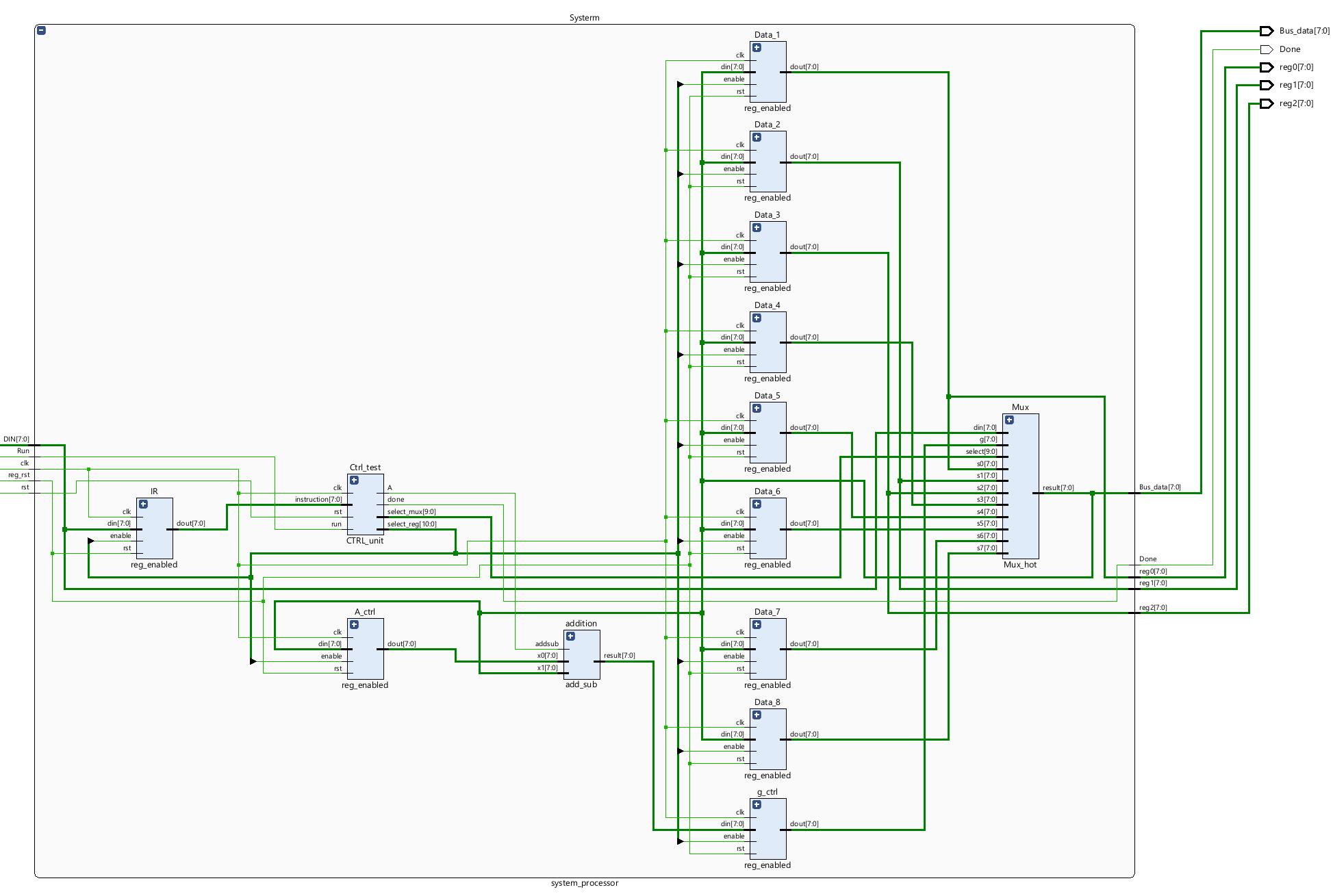1333x896 pixels.
Task: Expand the Data_2 register block
Action: [757, 138]
